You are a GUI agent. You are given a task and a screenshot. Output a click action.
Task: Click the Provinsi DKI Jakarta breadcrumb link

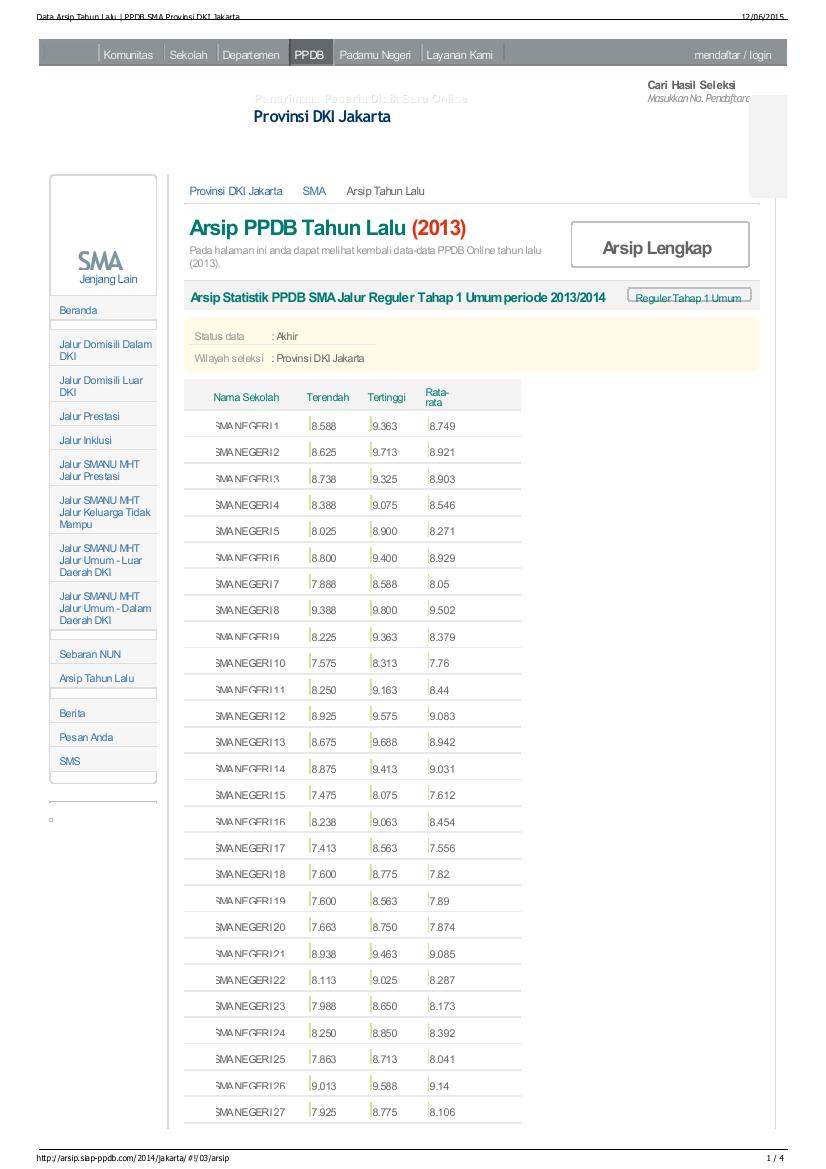[x=236, y=191]
